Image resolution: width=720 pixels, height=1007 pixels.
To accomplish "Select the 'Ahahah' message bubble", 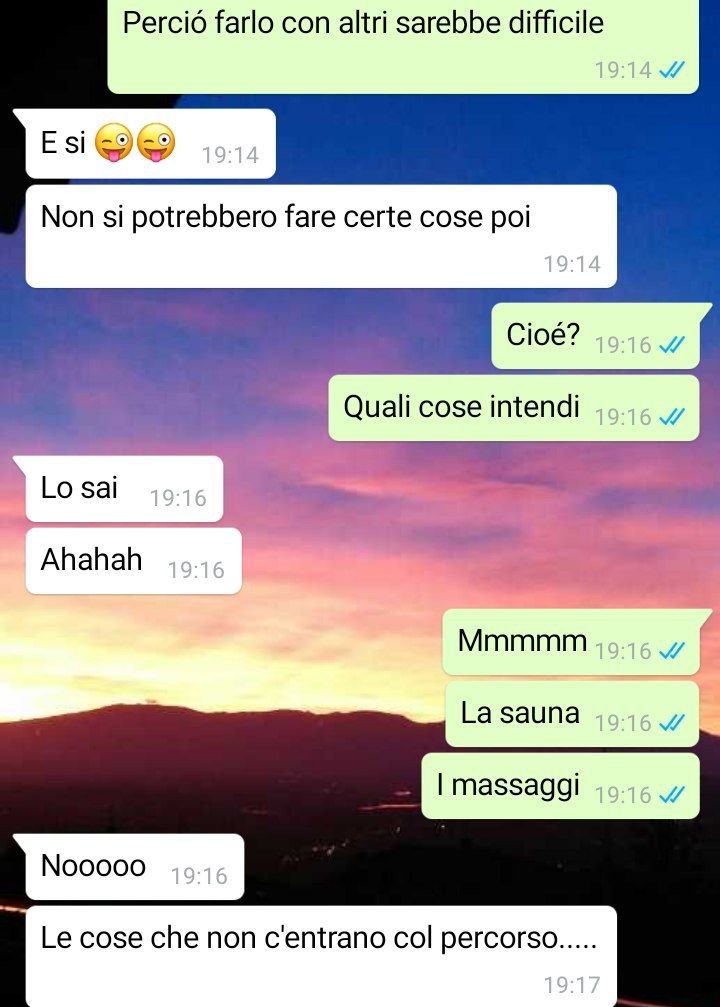I will pyautogui.click(x=134, y=561).
